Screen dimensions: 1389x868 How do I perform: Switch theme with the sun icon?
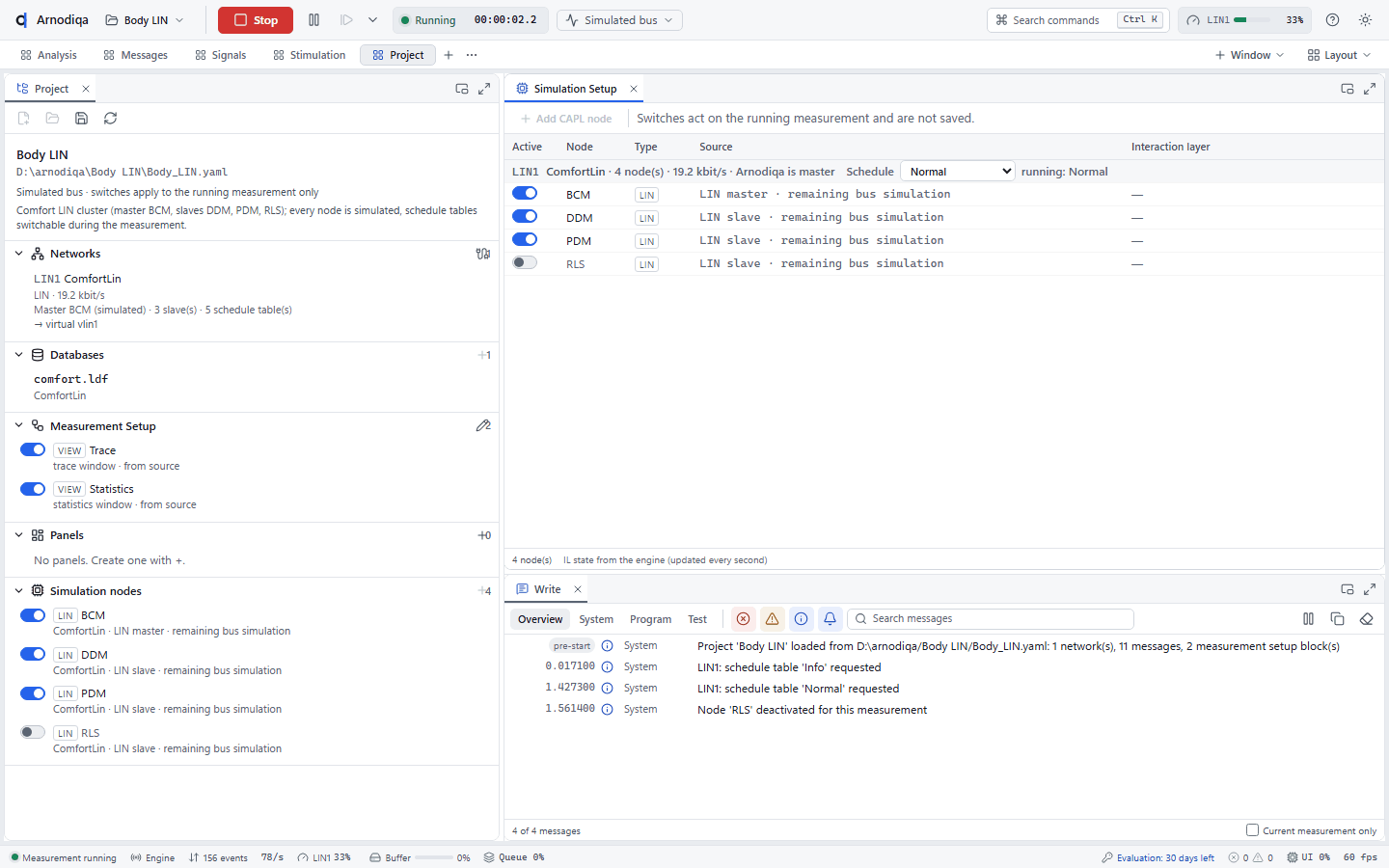click(1365, 20)
